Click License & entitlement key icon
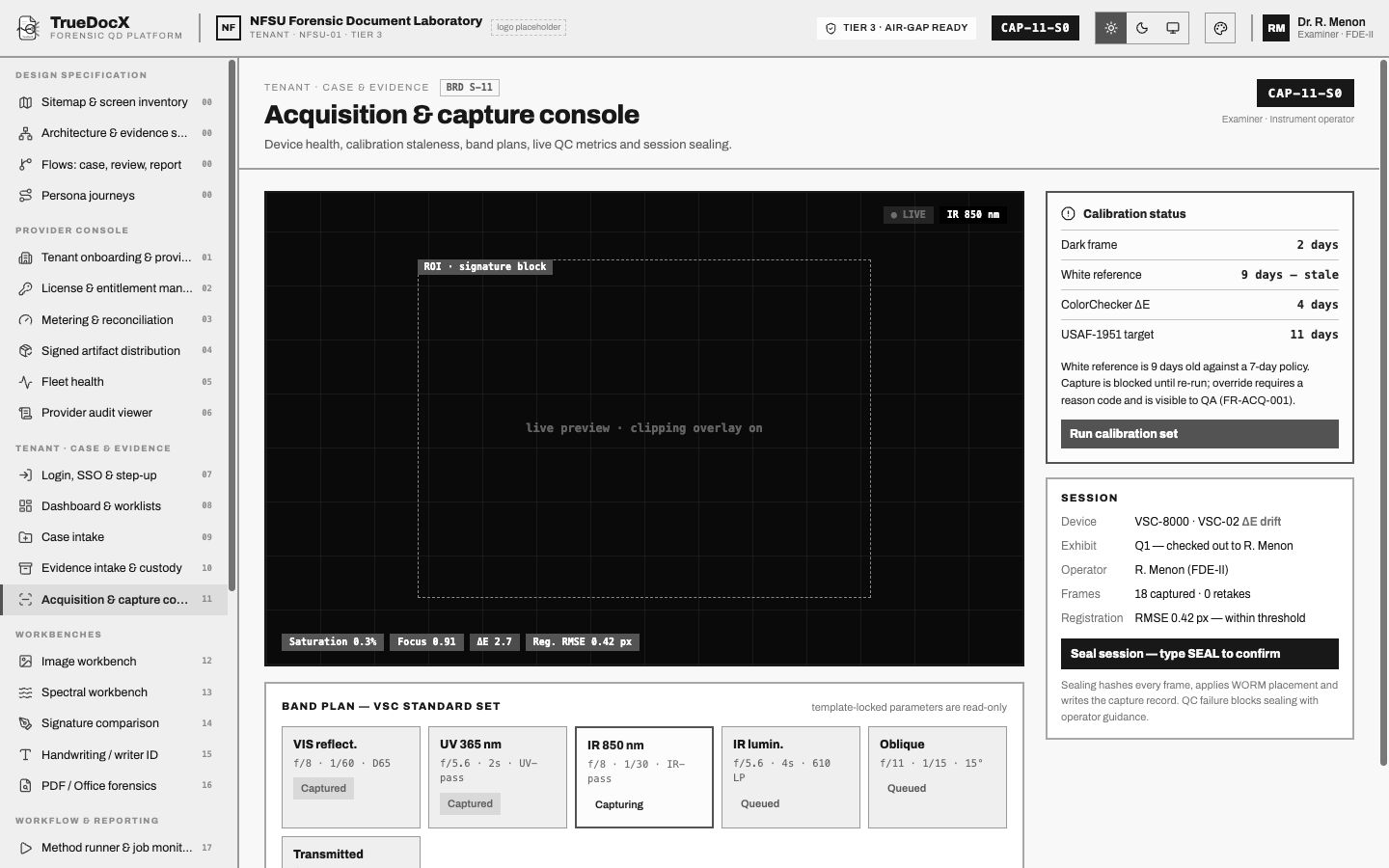 26,288
